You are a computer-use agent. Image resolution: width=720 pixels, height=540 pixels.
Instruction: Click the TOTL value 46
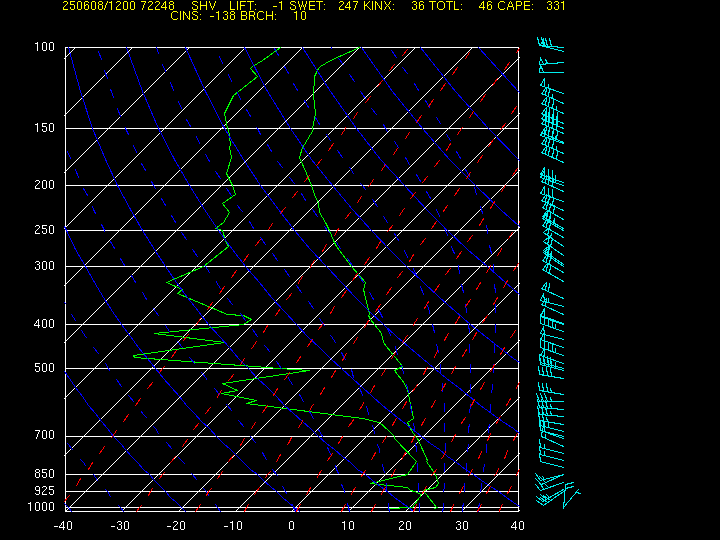coord(485,6)
